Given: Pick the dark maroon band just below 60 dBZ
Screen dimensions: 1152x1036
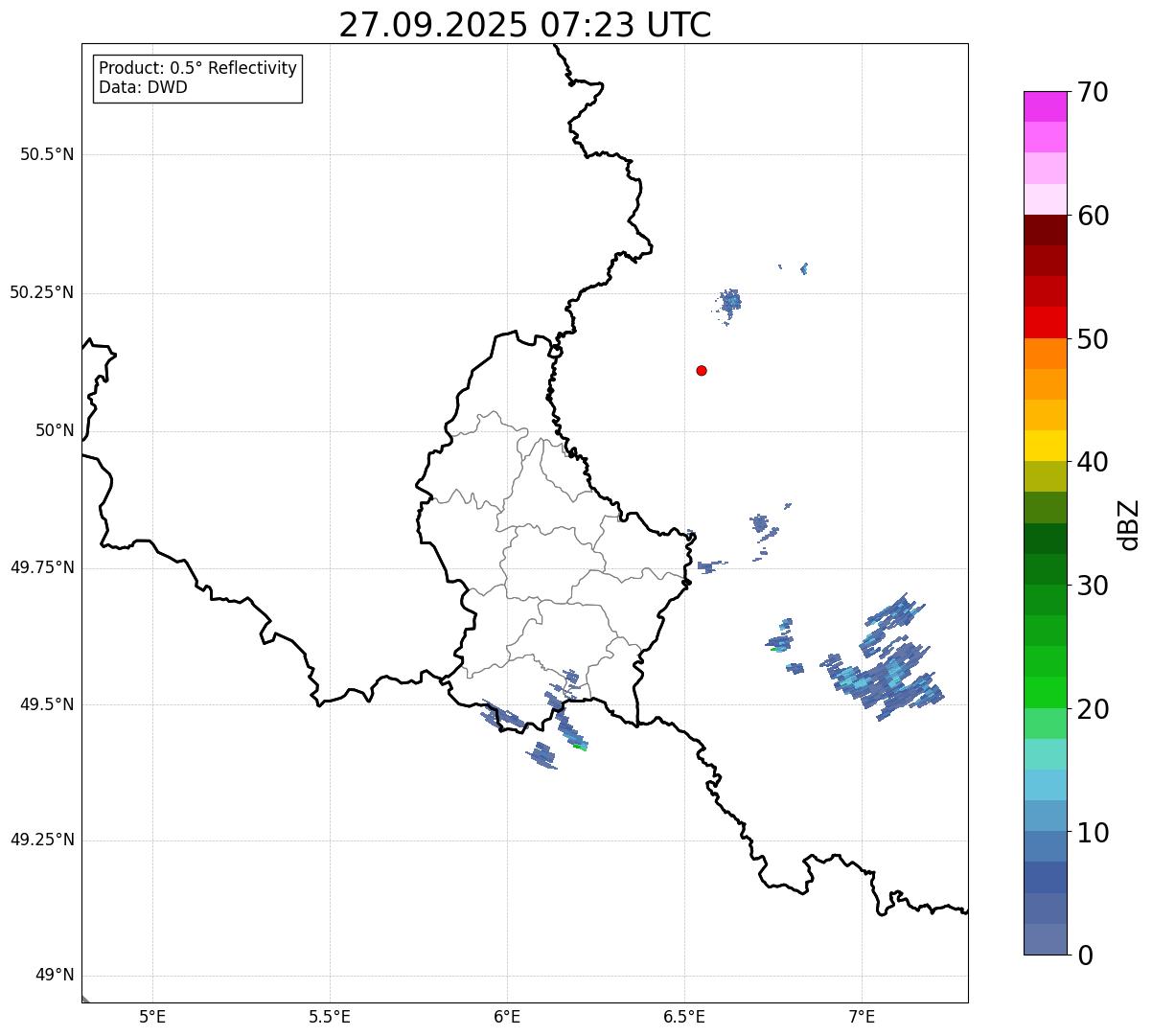Looking at the screenshot, I should [1045, 230].
